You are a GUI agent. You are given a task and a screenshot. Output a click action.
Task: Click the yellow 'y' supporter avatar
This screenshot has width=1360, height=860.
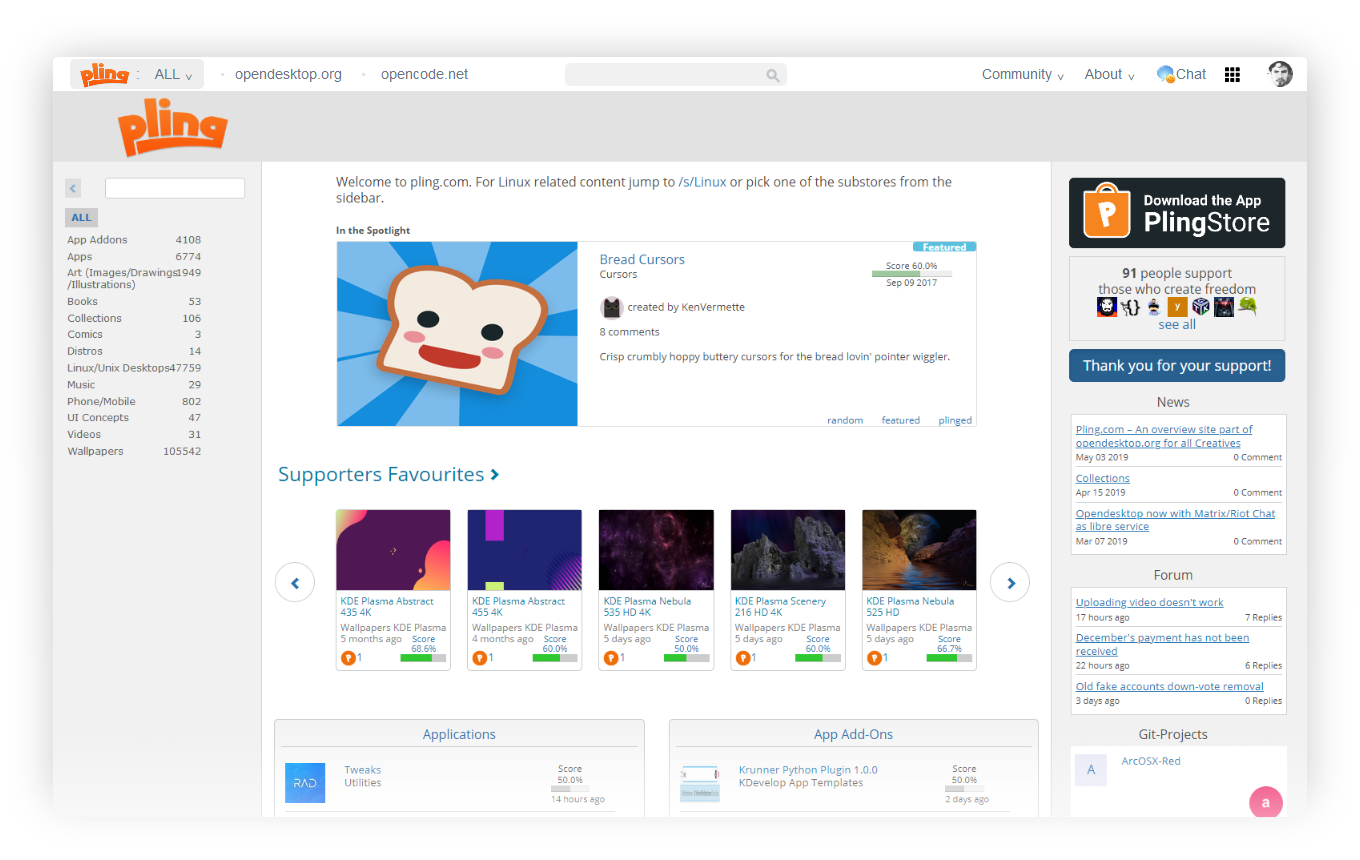1177,307
